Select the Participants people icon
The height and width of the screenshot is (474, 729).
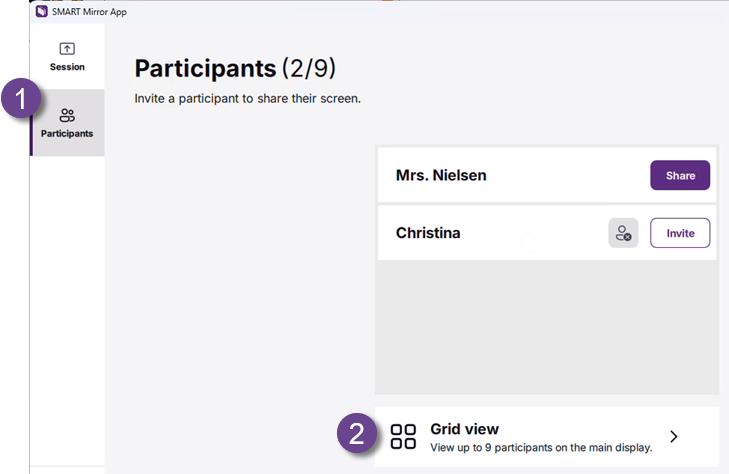(67, 116)
